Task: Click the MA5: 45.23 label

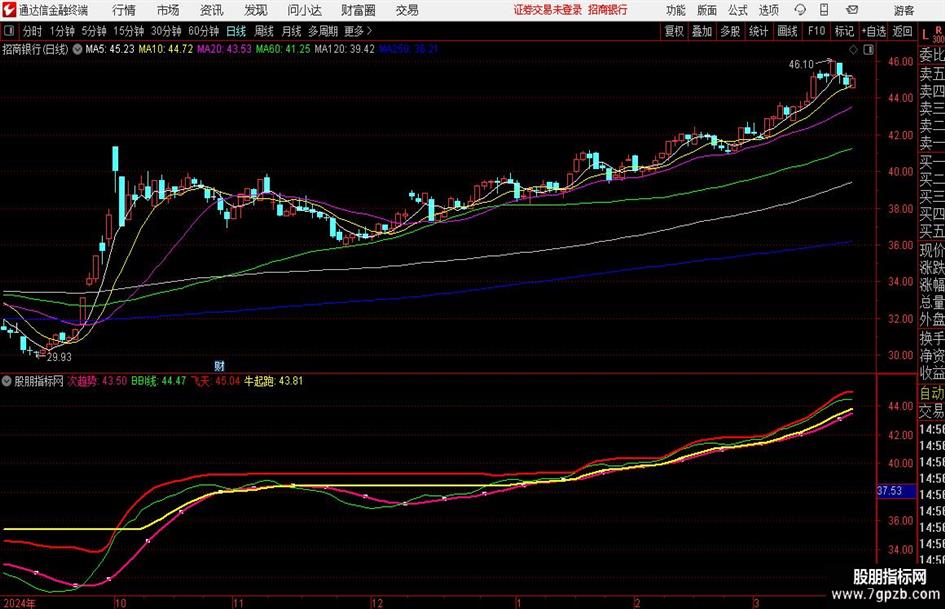Action: (110, 49)
